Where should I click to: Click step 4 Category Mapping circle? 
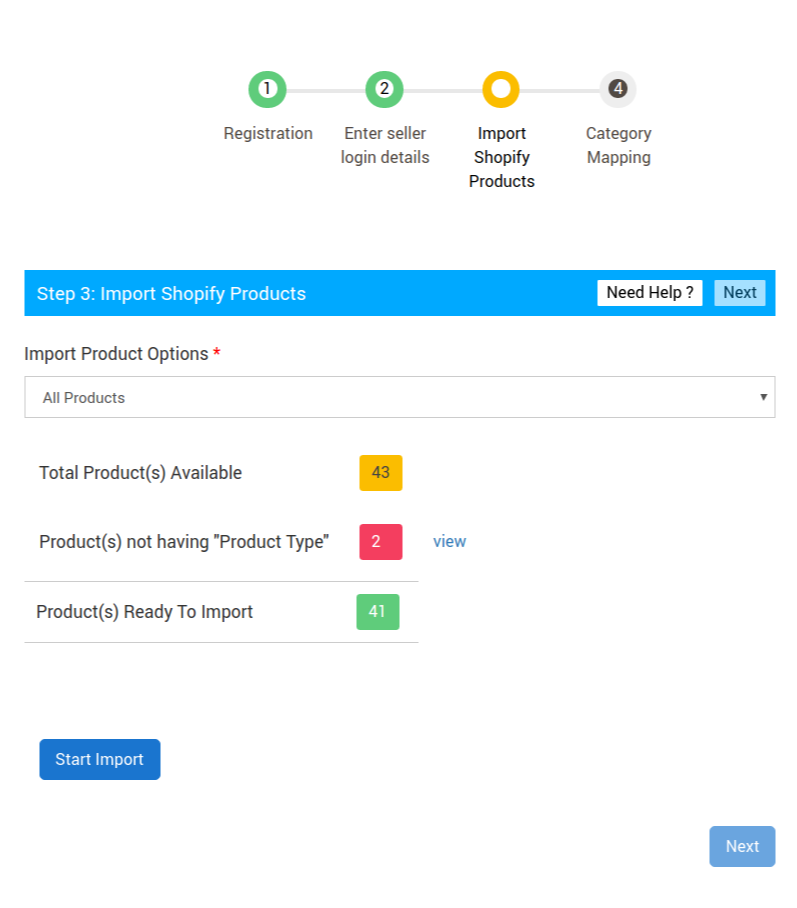coord(618,89)
